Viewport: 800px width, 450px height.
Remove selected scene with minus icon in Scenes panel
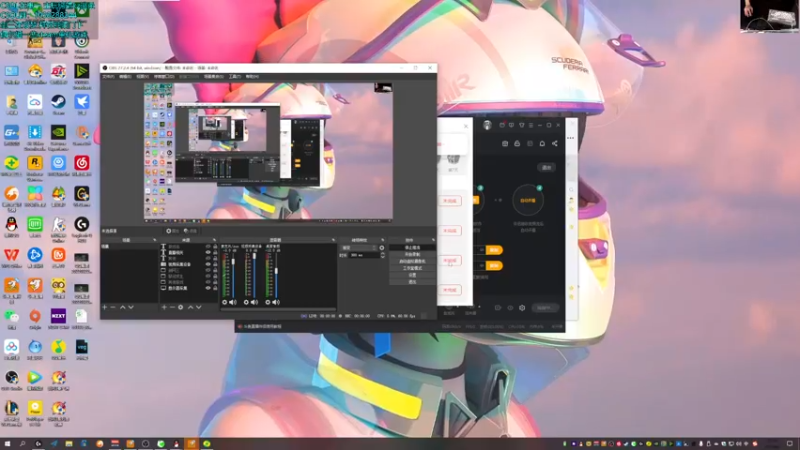click(x=113, y=307)
